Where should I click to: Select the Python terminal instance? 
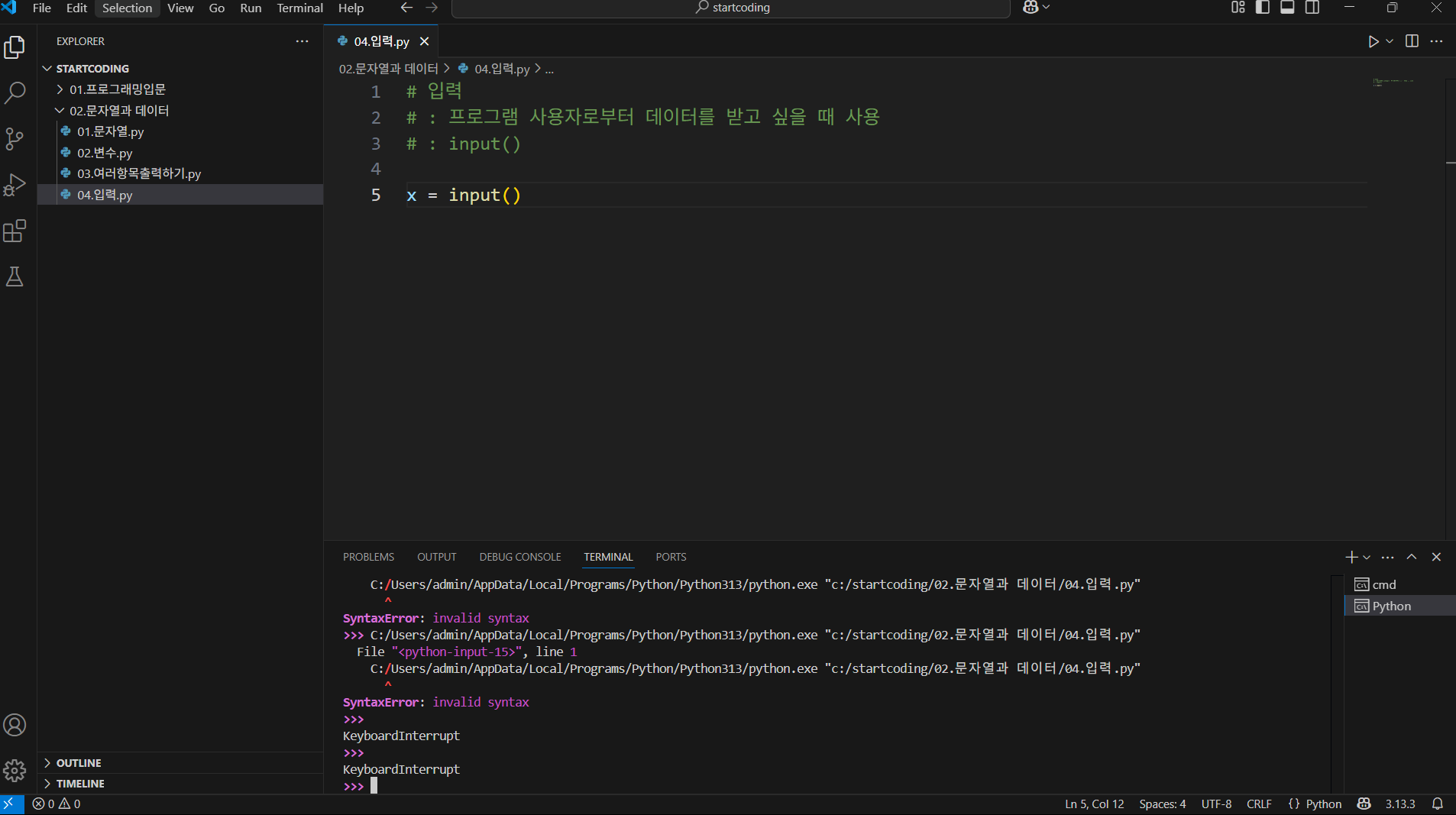point(1399,606)
